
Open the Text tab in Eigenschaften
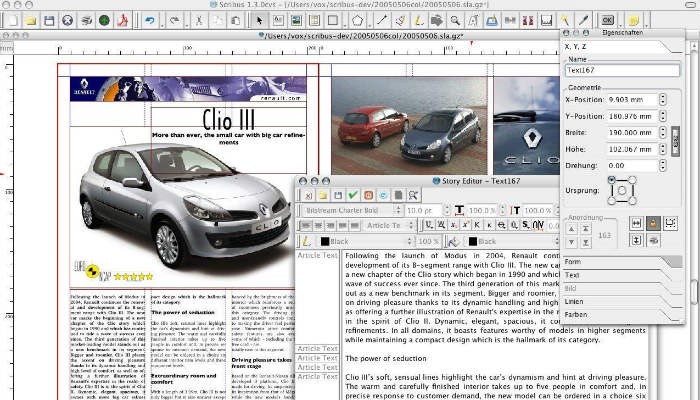(x=621, y=275)
